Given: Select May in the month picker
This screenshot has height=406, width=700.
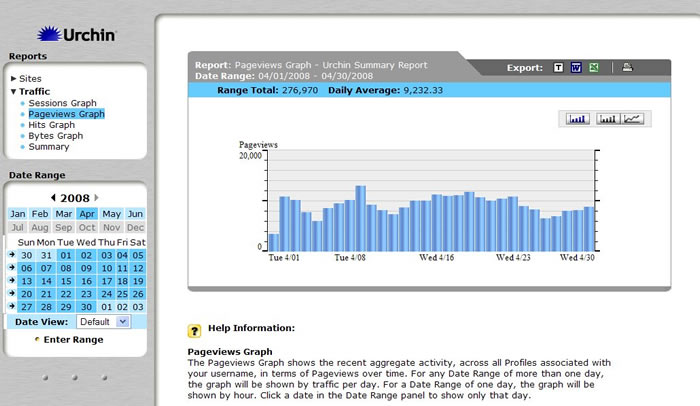Looking at the screenshot, I should tap(111, 214).
